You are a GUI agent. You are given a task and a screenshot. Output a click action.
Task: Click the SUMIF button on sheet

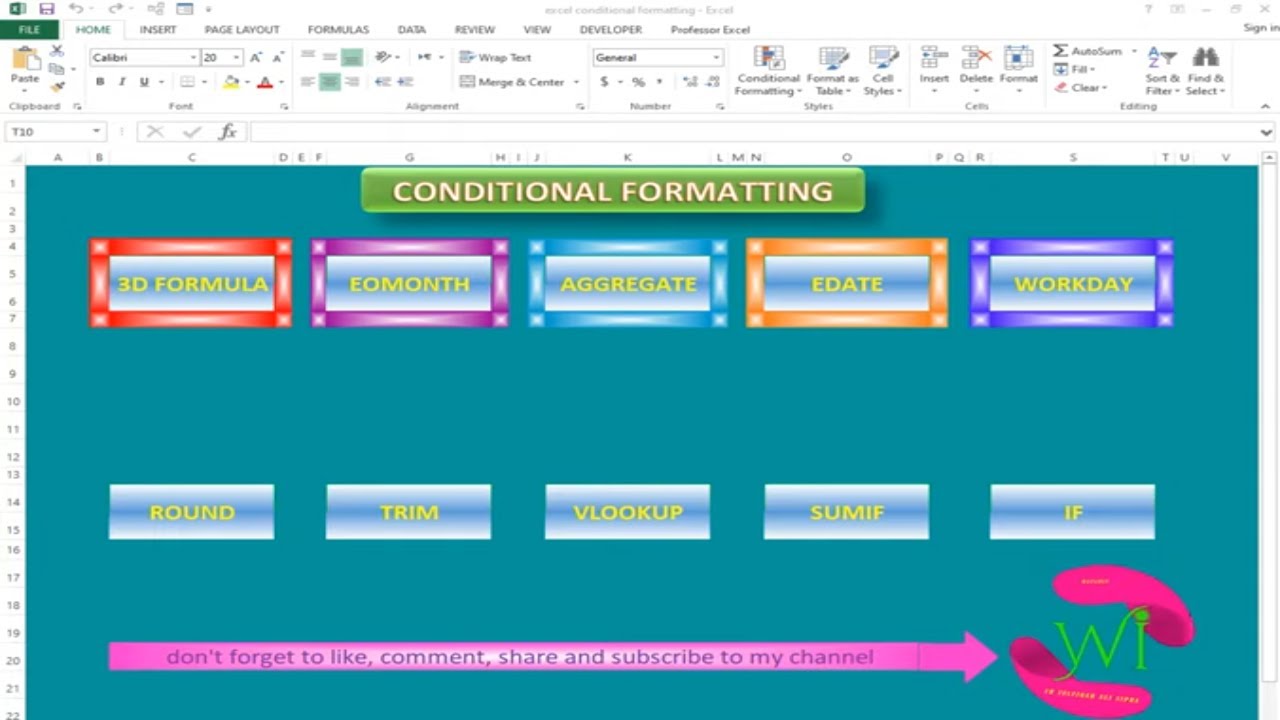(847, 512)
